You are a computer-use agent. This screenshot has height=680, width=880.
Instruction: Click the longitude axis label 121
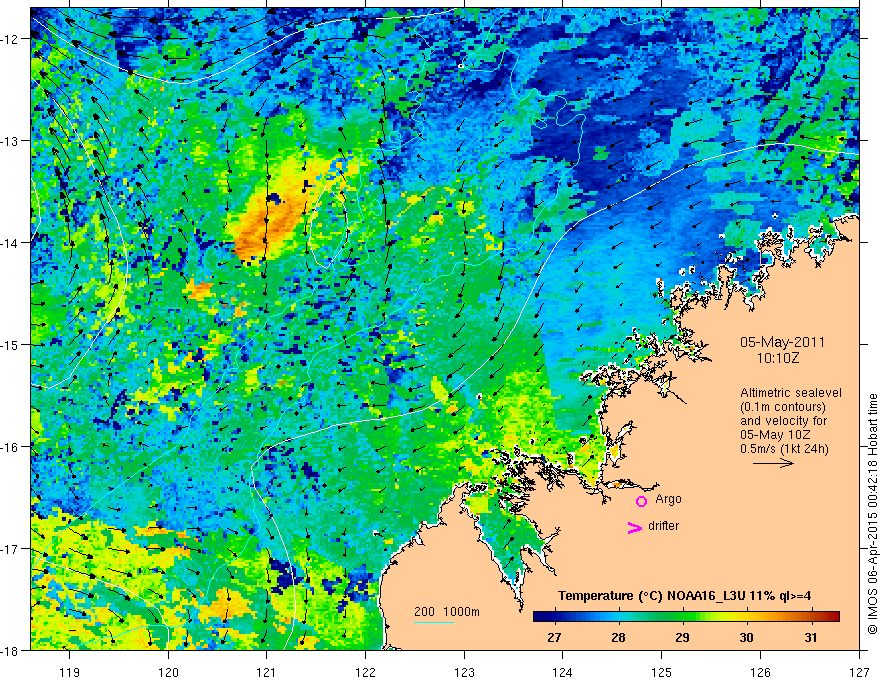pos(267,672)
